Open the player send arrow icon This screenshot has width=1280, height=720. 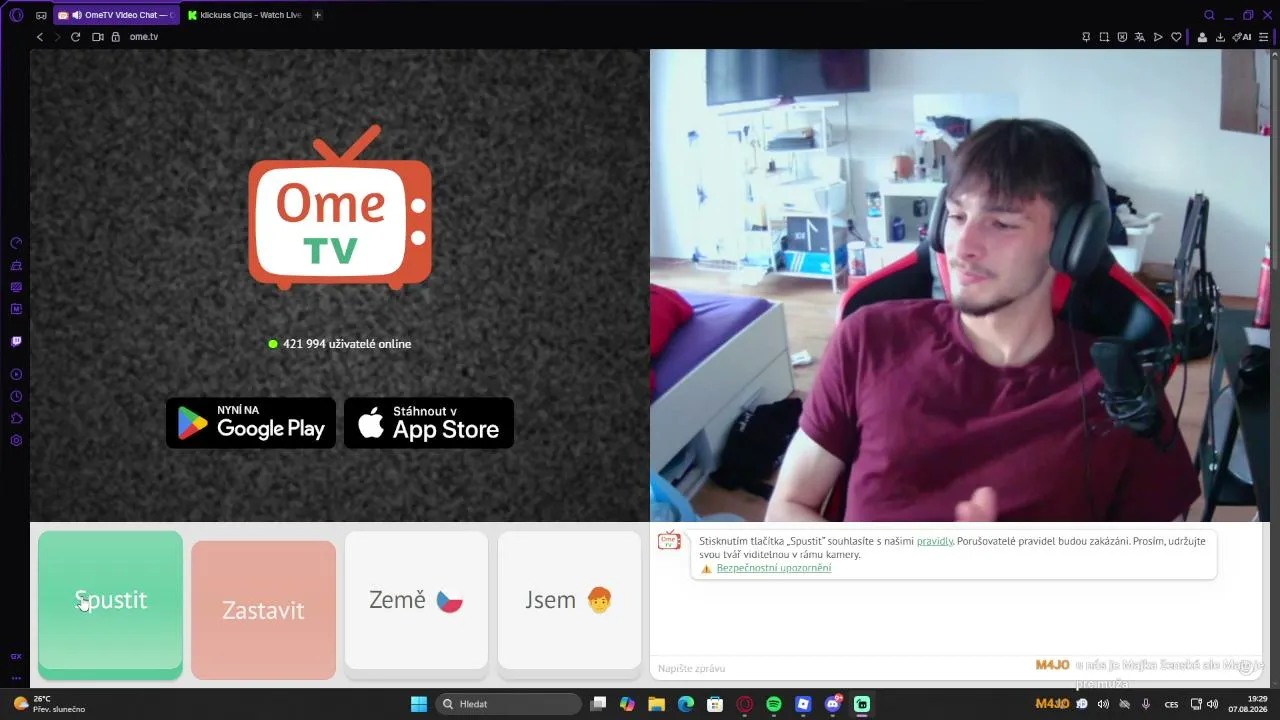coord(1158,37)
